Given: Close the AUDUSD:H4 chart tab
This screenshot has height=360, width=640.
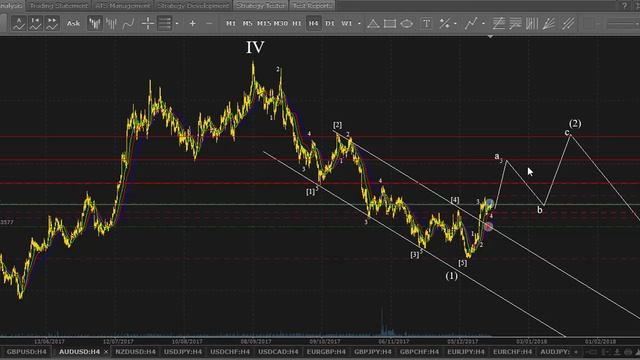Looking at the screenshot, I should pos(106,352).
